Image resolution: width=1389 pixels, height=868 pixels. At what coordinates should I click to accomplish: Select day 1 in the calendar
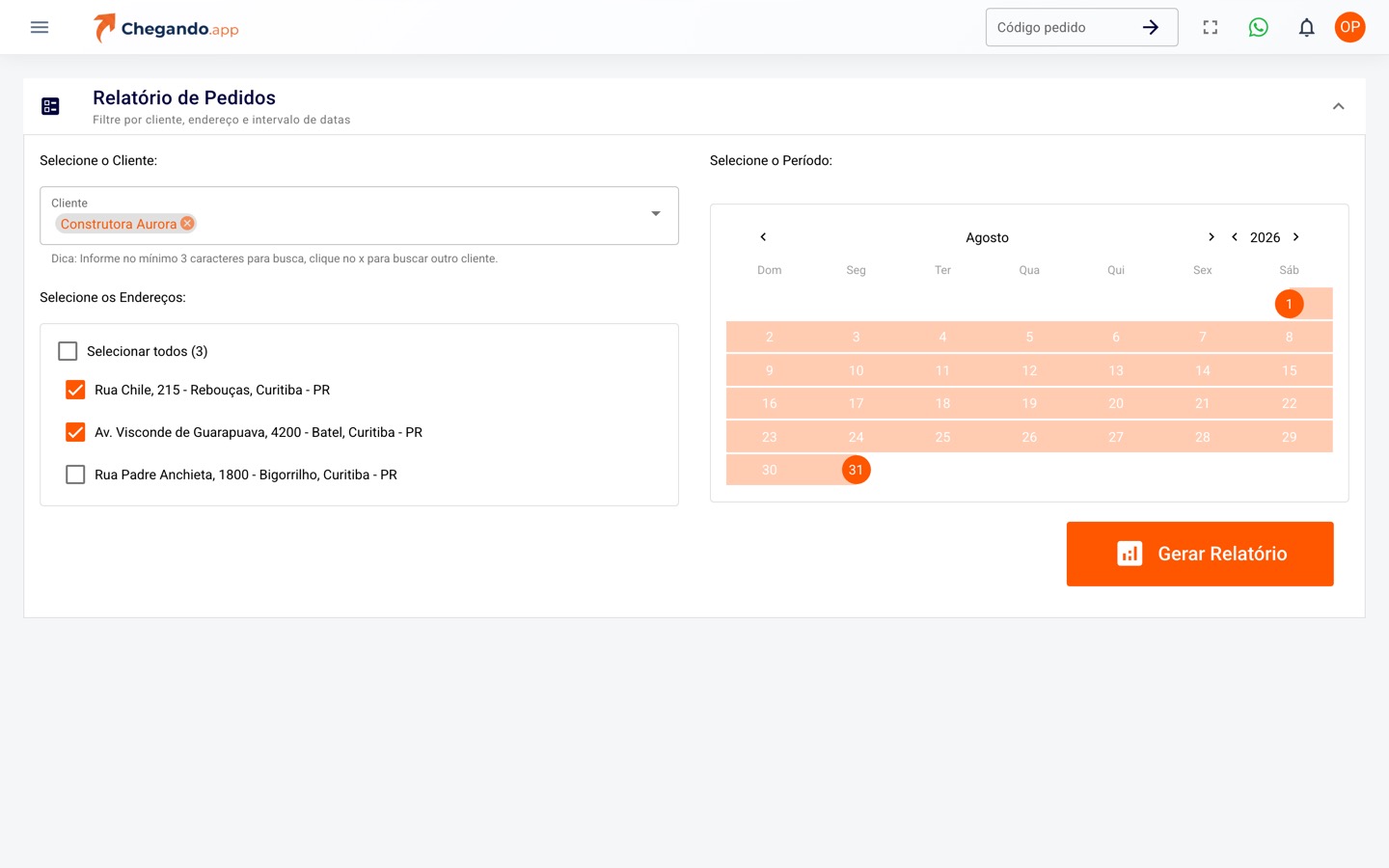pos(1289,304)
